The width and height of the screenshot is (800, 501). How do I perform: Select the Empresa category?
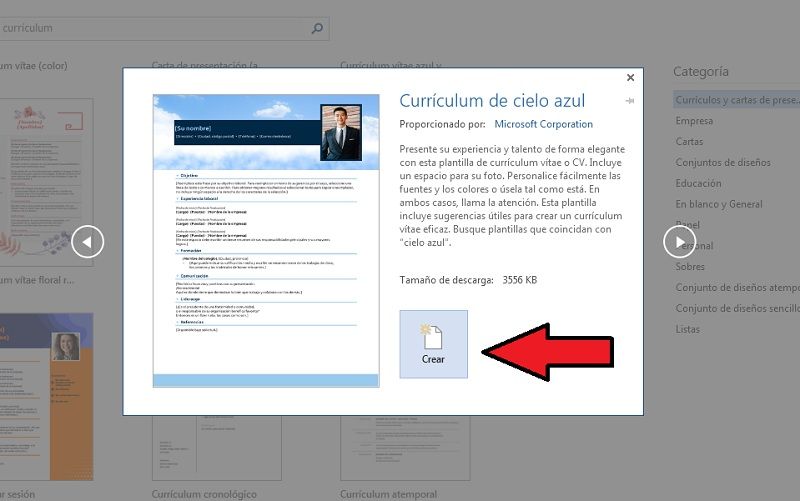click(x=694, y=121)
